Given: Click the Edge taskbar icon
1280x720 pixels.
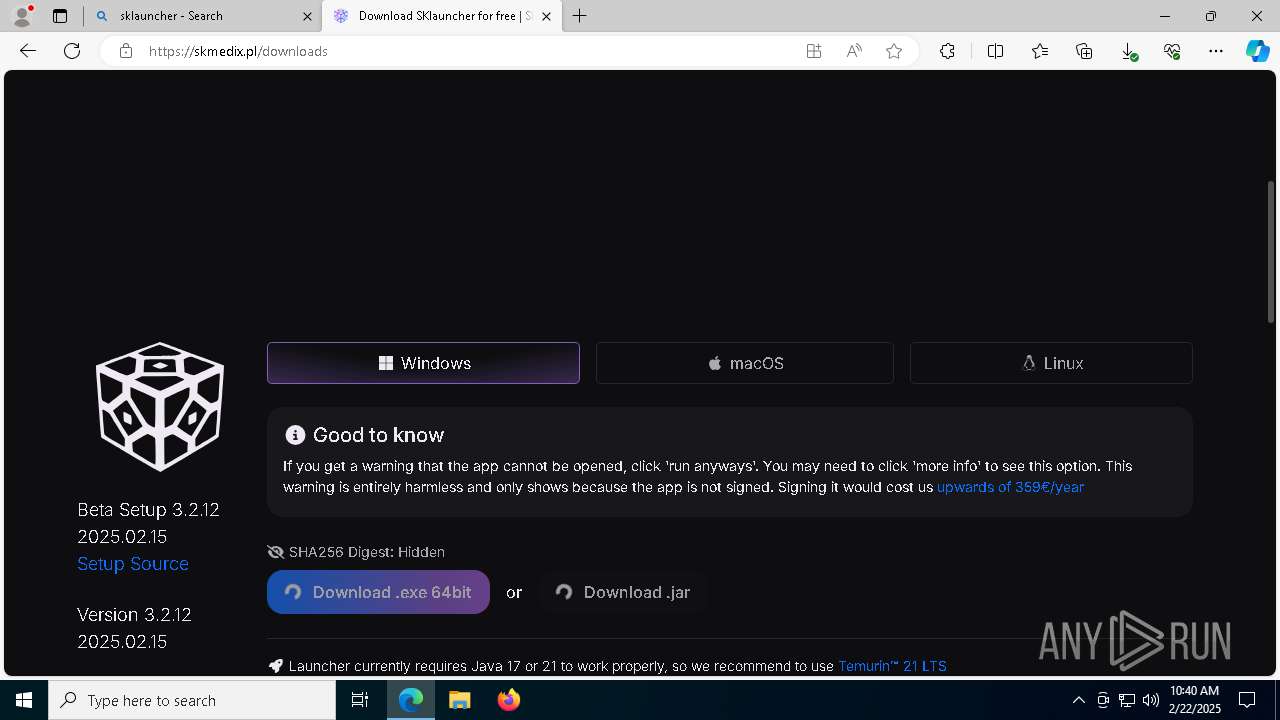Looking at the screenshot, I should (x=411, y=700).
